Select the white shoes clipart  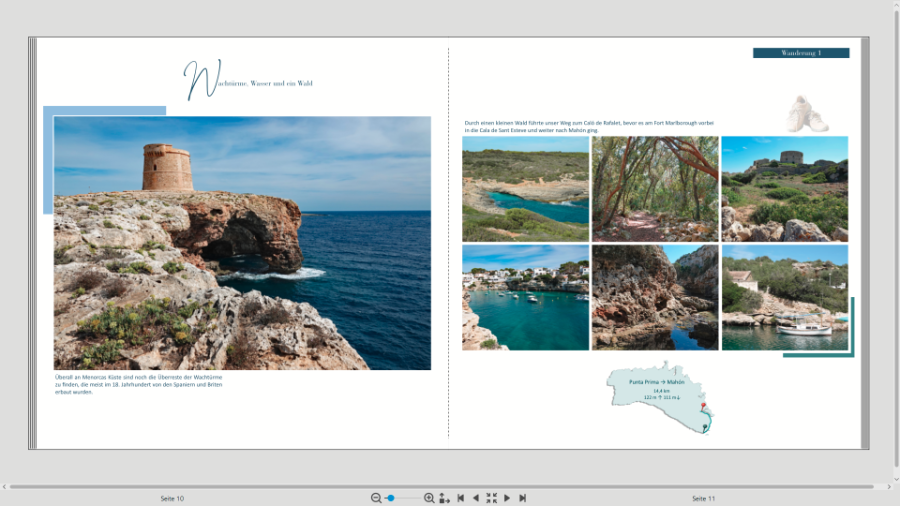[806, 115]
